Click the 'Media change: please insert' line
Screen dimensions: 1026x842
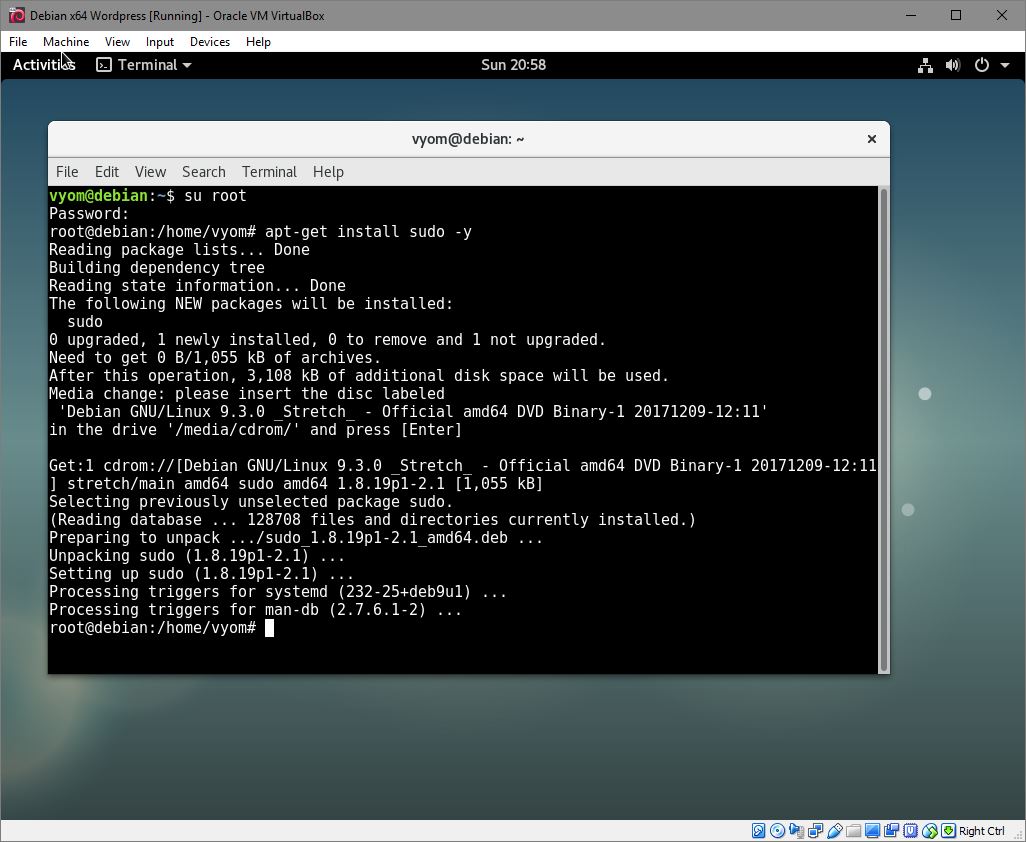pyautogui.click(x=247, y=393)
